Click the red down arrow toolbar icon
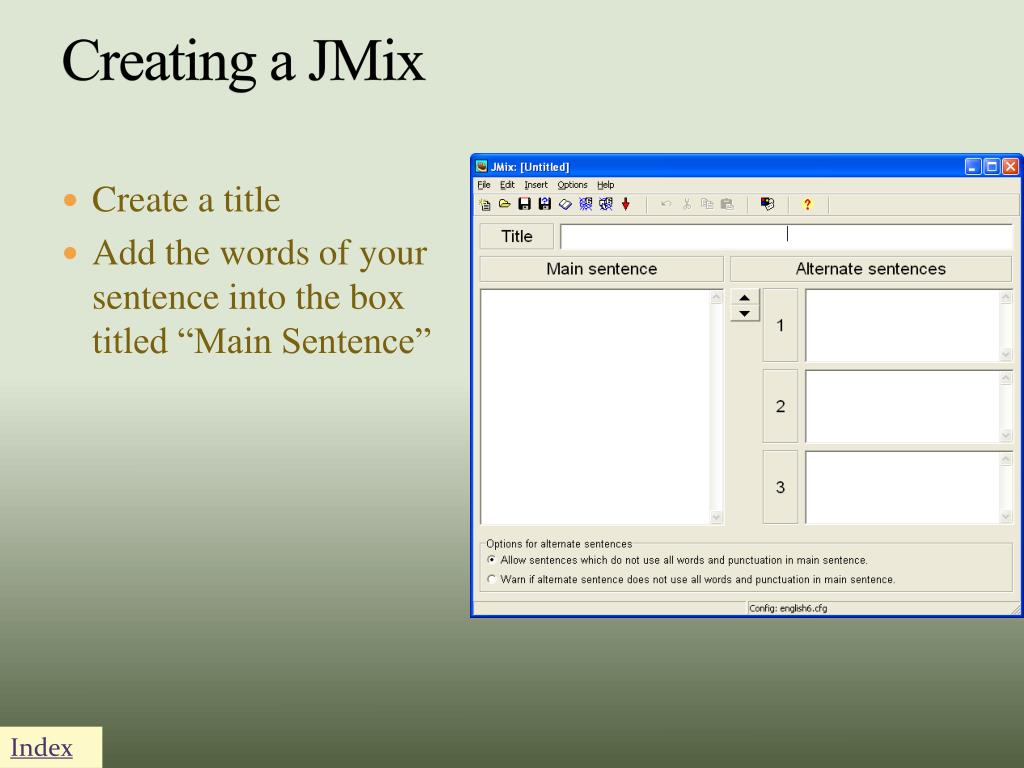This screenshot has height=768, width=1024. point(626,204)
